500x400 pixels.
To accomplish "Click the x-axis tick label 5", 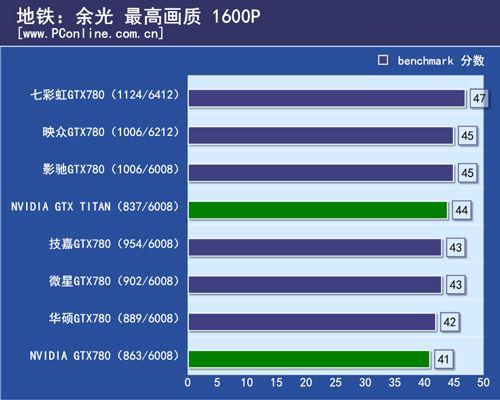I will pyautogui.click(x=217, y=382).
